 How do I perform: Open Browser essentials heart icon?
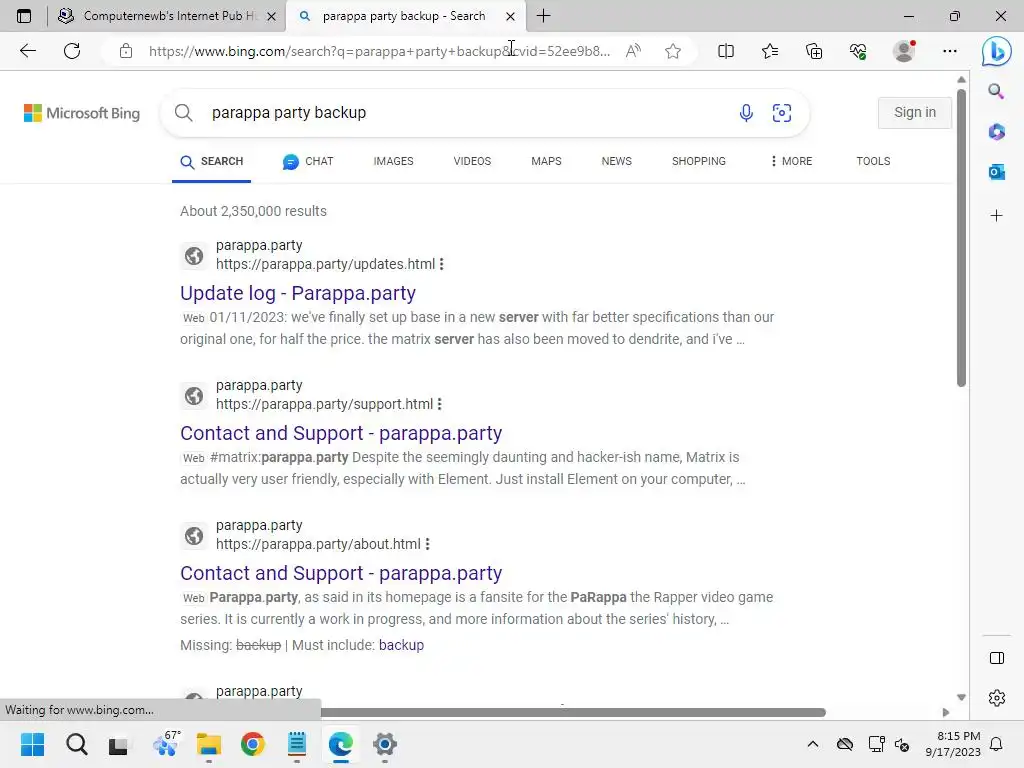[x=858, y=51]
